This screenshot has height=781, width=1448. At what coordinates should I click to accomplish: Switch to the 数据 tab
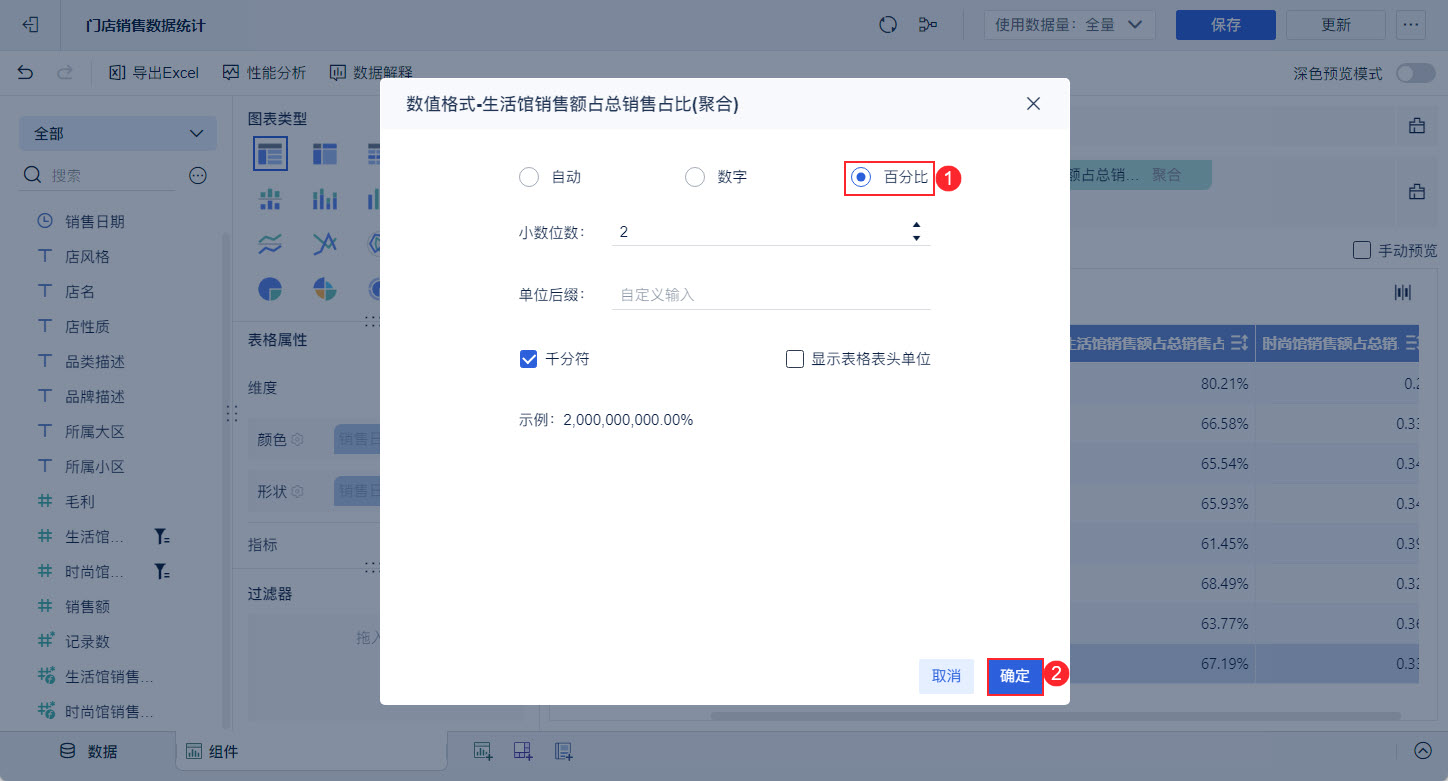[x=89, y=751]
